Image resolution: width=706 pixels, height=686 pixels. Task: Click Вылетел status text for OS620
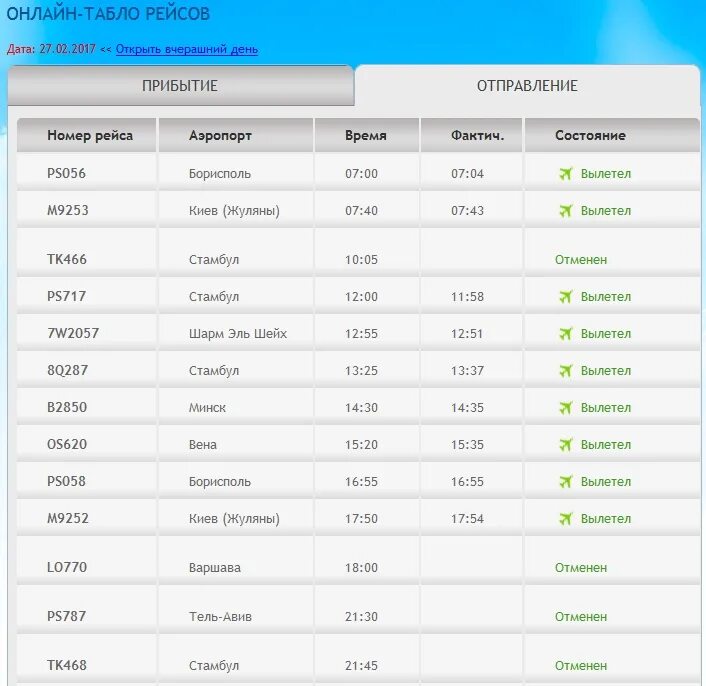tap(606, 444)
